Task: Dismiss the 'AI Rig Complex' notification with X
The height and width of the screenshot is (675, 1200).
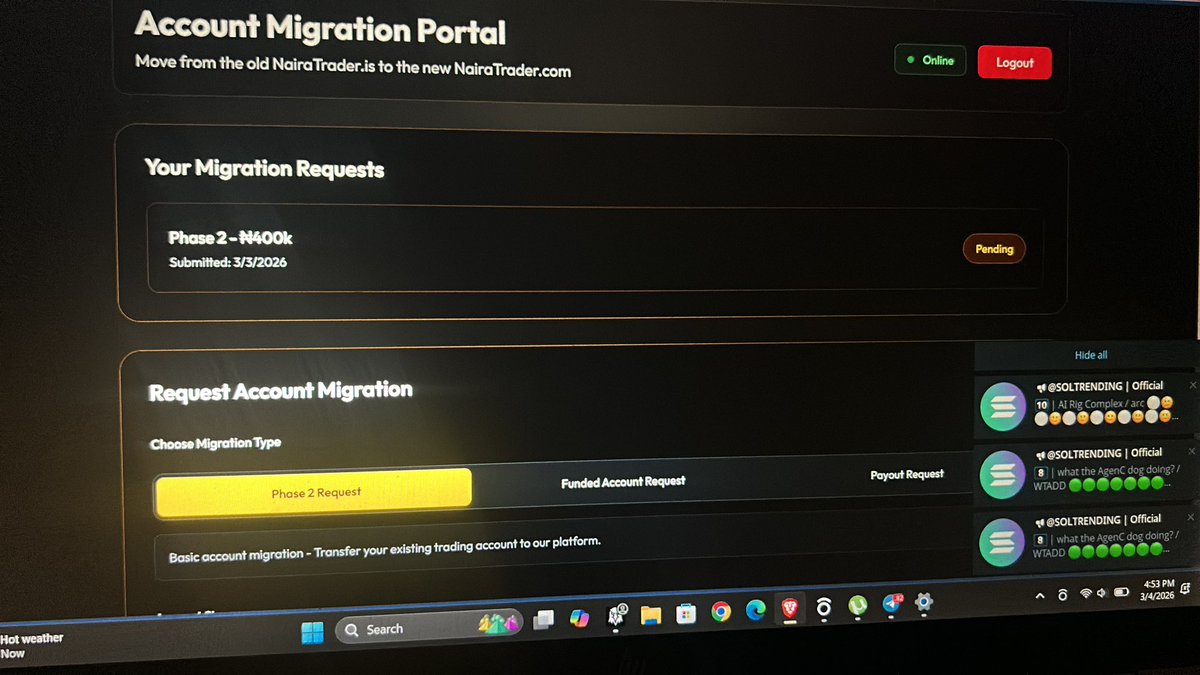Action: (x=1192, y=385)
